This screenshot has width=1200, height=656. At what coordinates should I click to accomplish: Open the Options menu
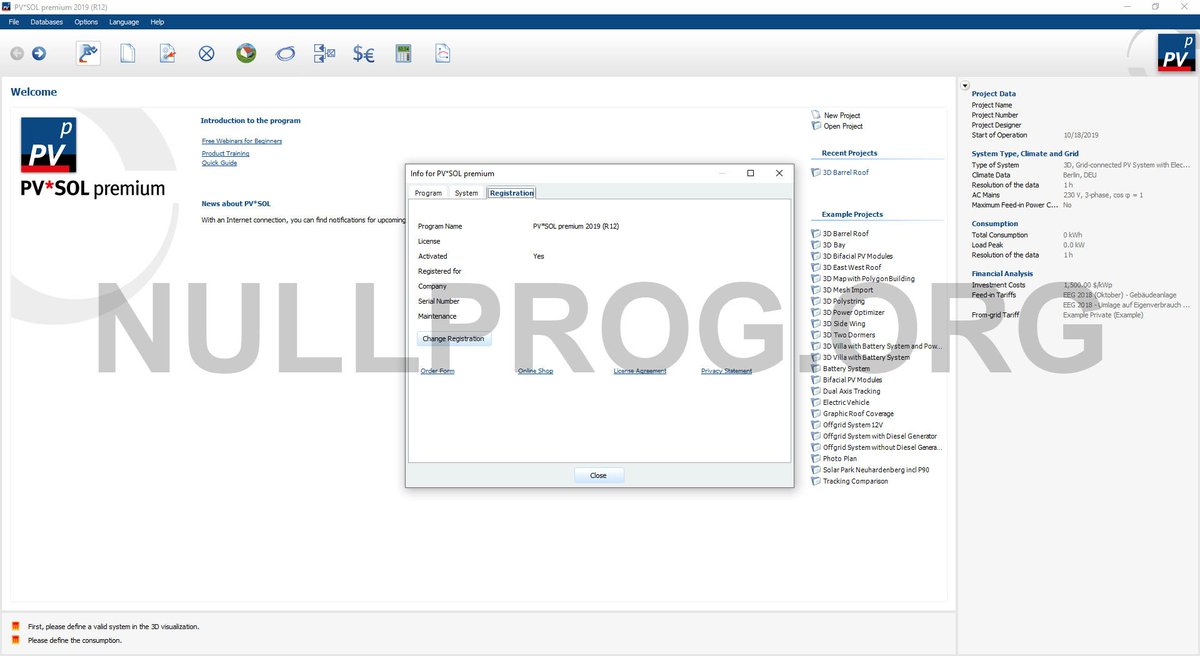[x=86, y=21]
